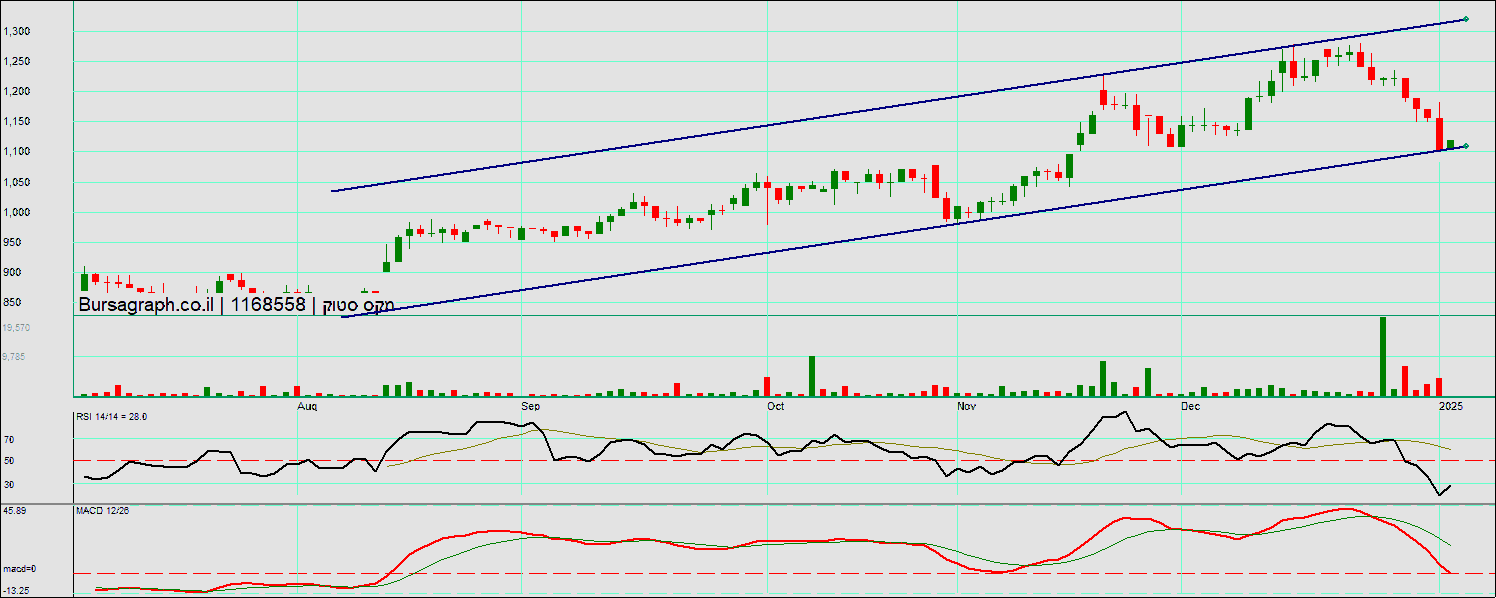Click the upper channel line's right endpoint marker
This screenshot has height=598, width=1496.
click(x=1465, y=19)
